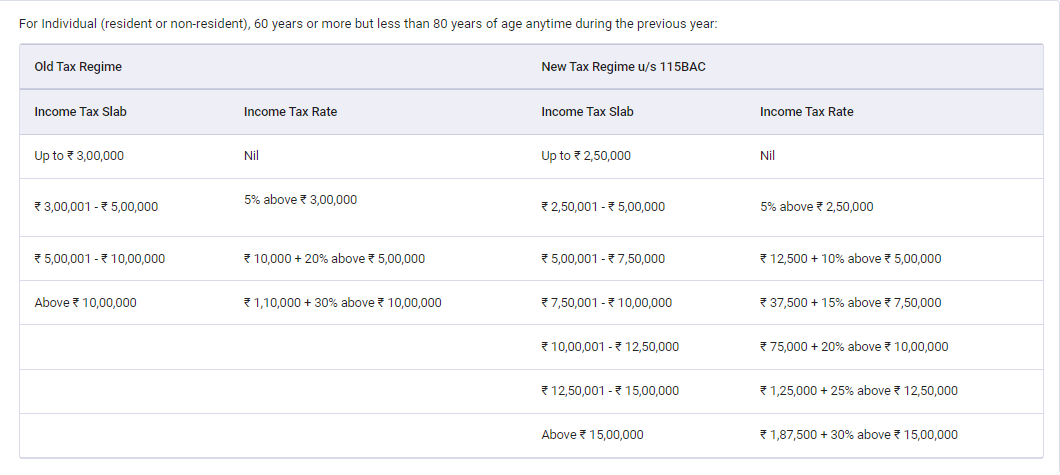
Task: Click the 'Up to ₹ 2,50,000' slab cell
Action: (x=586, y=156)
